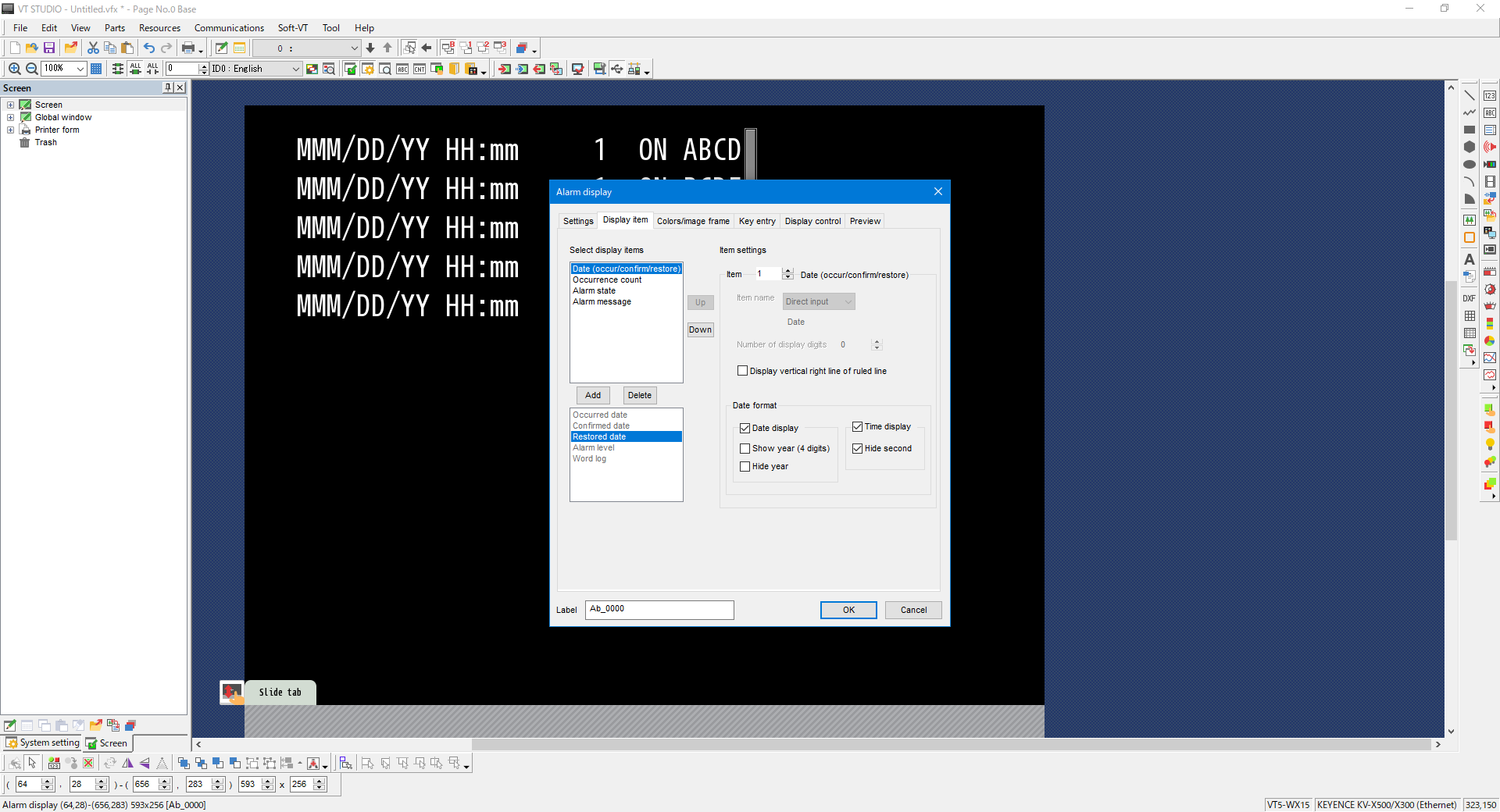Image resolution: width=1500 pixels, height=812 pixels.
Task: Click the Add button
Action: pos(593,395)
